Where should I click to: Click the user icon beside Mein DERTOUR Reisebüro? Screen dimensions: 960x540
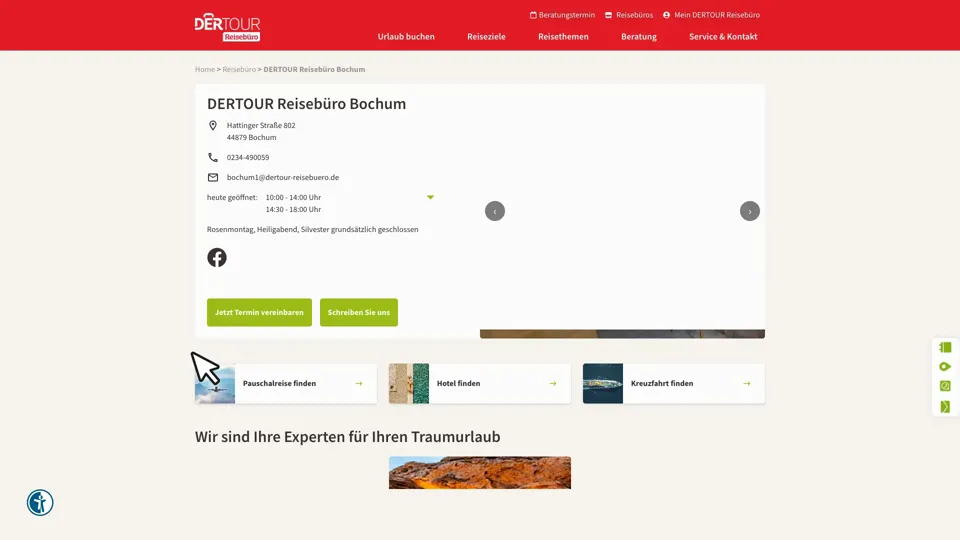point(666,15)
